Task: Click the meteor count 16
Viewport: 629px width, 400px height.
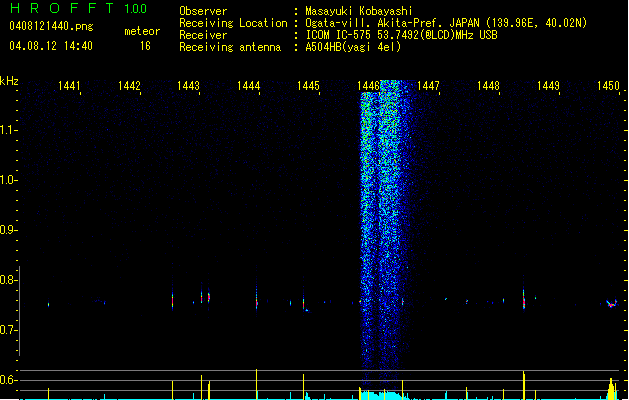Action: click(145, 46)
